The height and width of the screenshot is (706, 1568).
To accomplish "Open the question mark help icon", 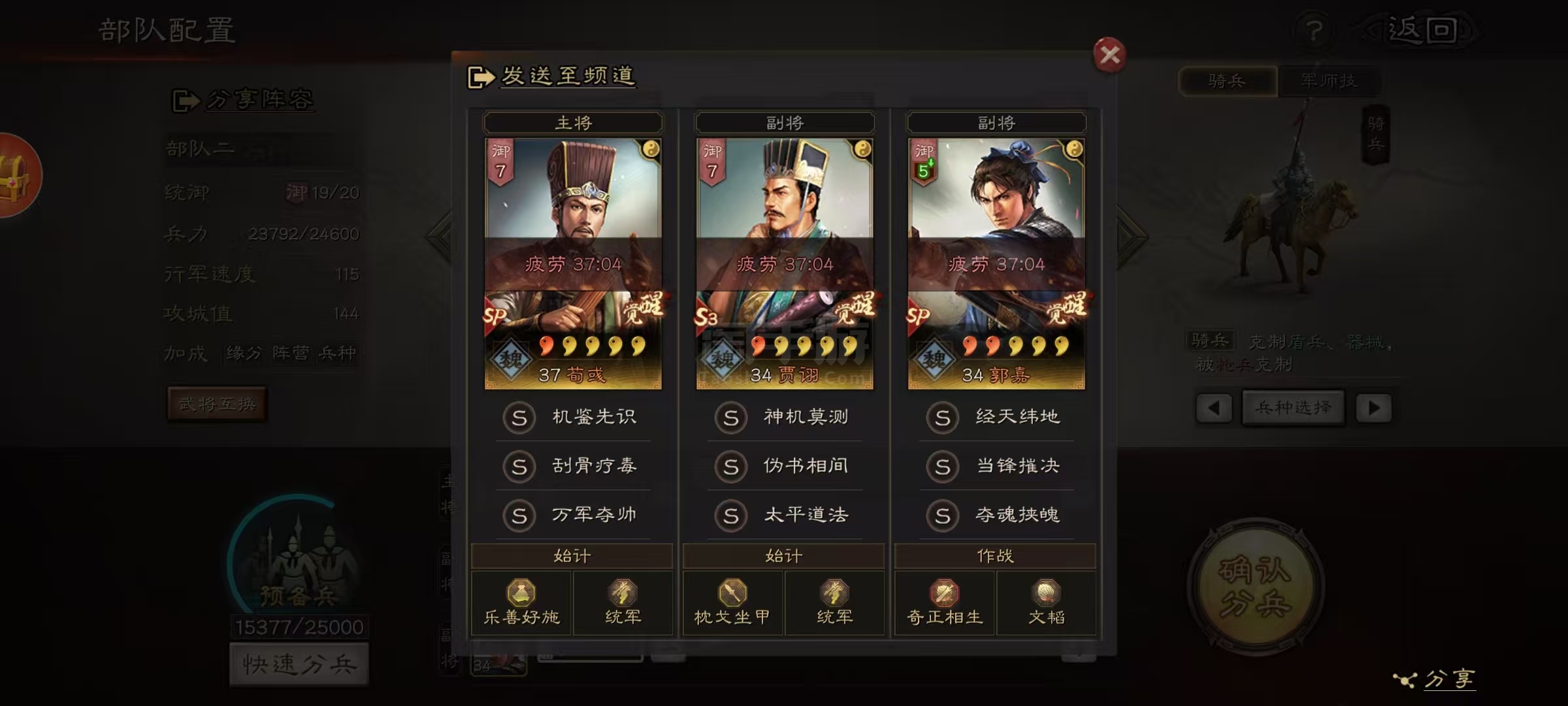I will pos(1315,30).
